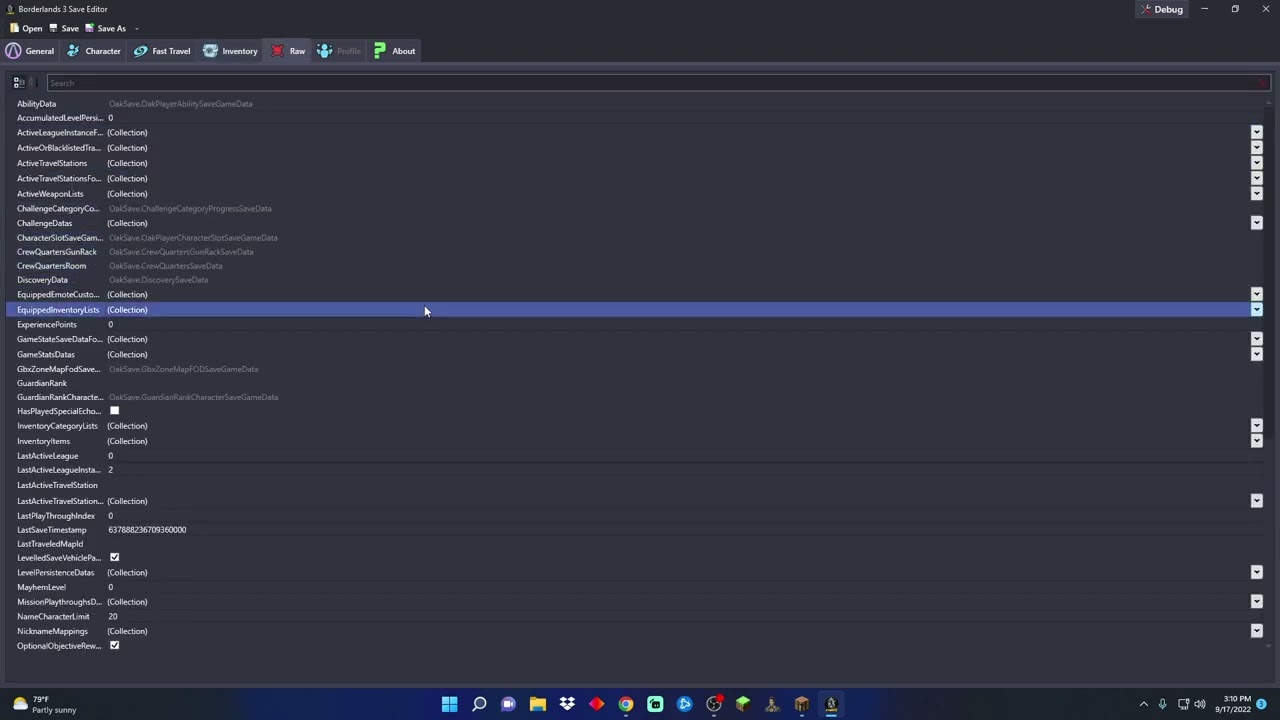Open EquippedInventoryLists collection dropdown
Image resolution: width=1280 pixels, height=720 pixels.
(x=1256, y=310)
